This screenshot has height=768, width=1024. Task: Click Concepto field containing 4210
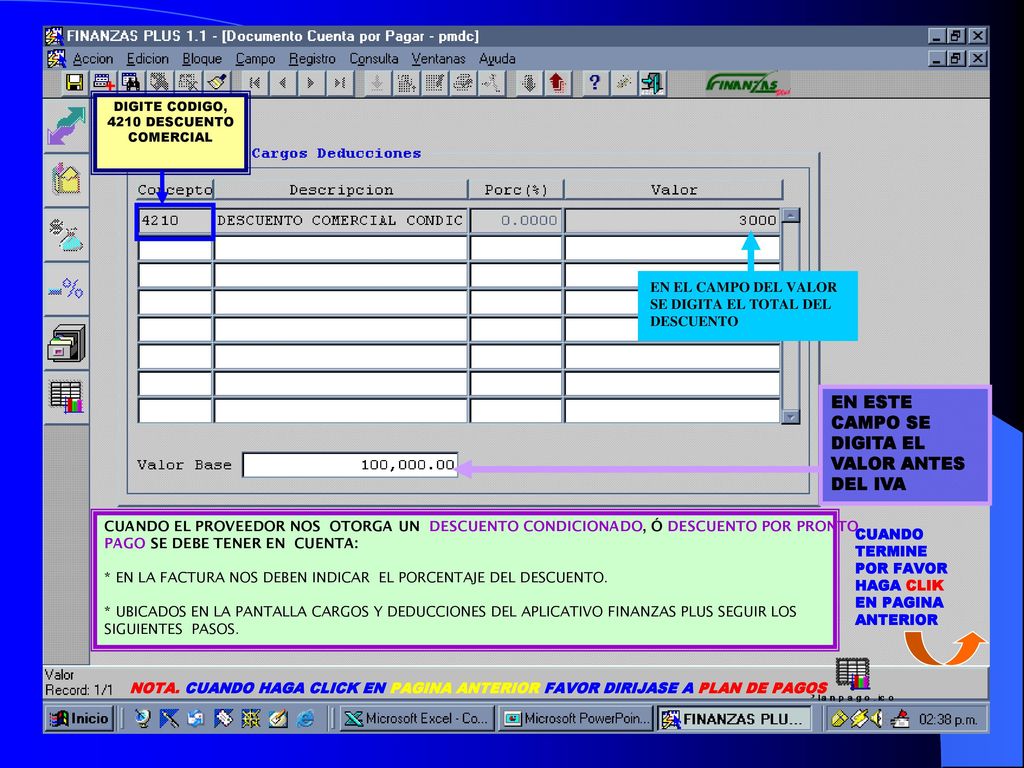pos(175,221)
